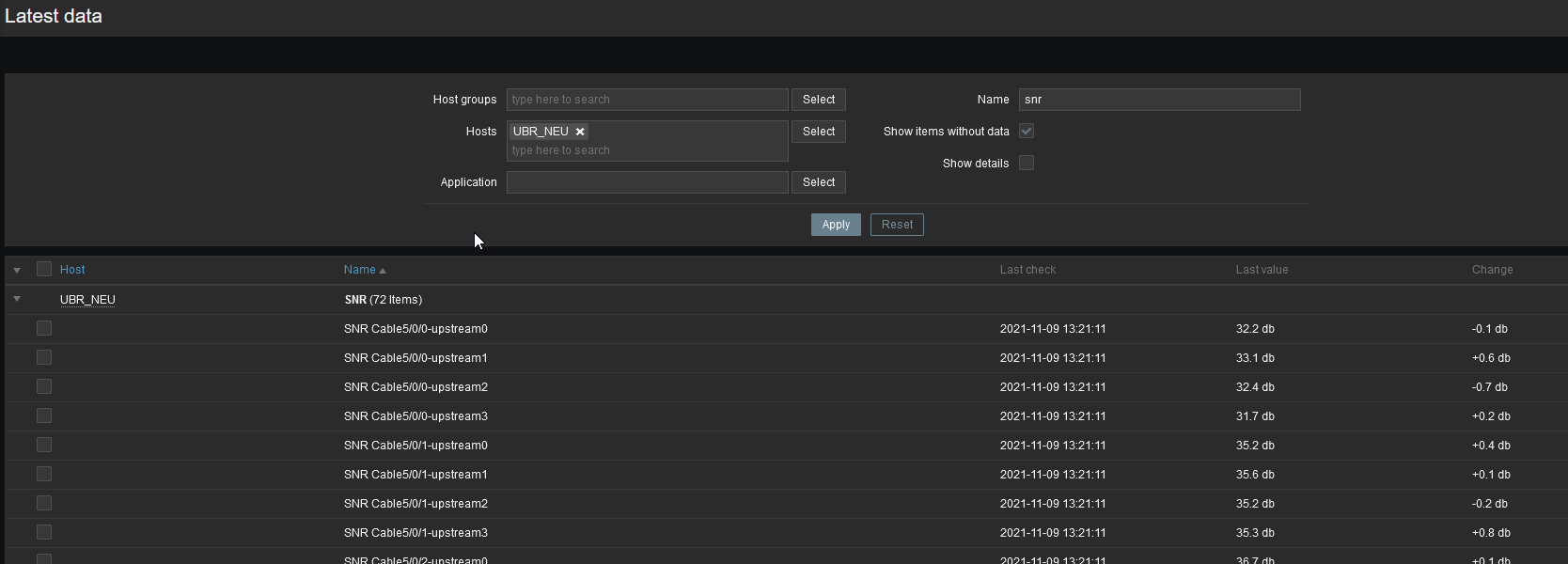
Task: Collapse the UBR_NEU SNR group
Action: pos(17,299)
